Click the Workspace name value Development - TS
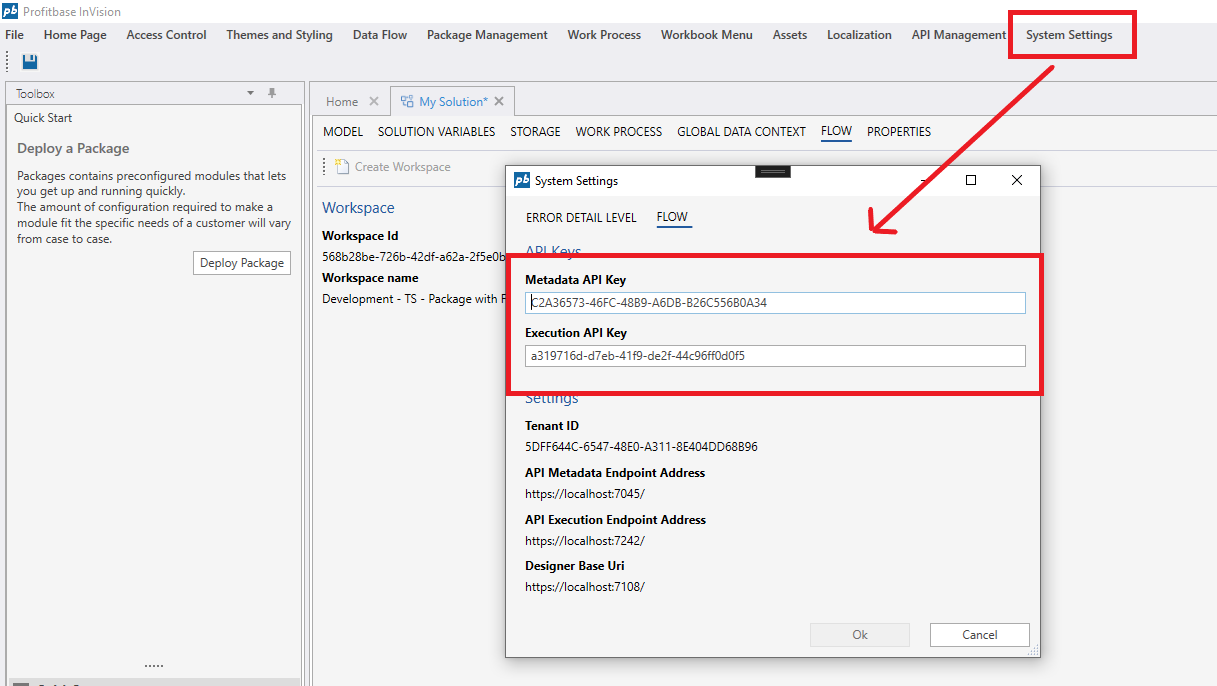The height and width of the screenshot is (686, 1217). 414,299
